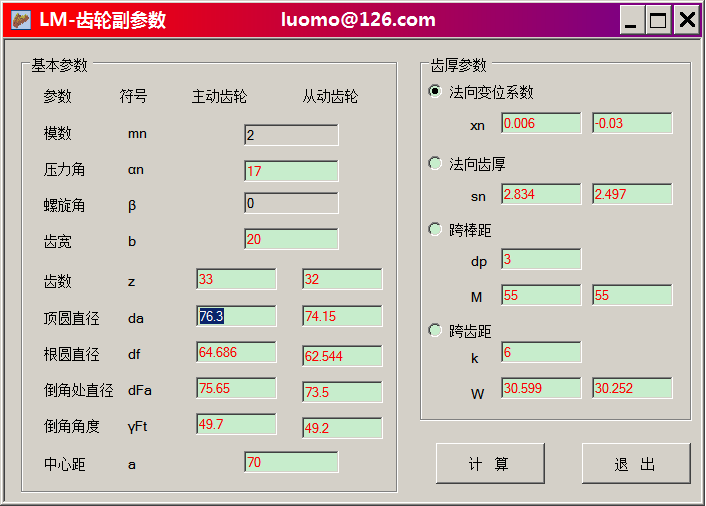Screen dimensions: 706x506
Task: Click the W field showing 30.252
Action: [x=632, y=388]
